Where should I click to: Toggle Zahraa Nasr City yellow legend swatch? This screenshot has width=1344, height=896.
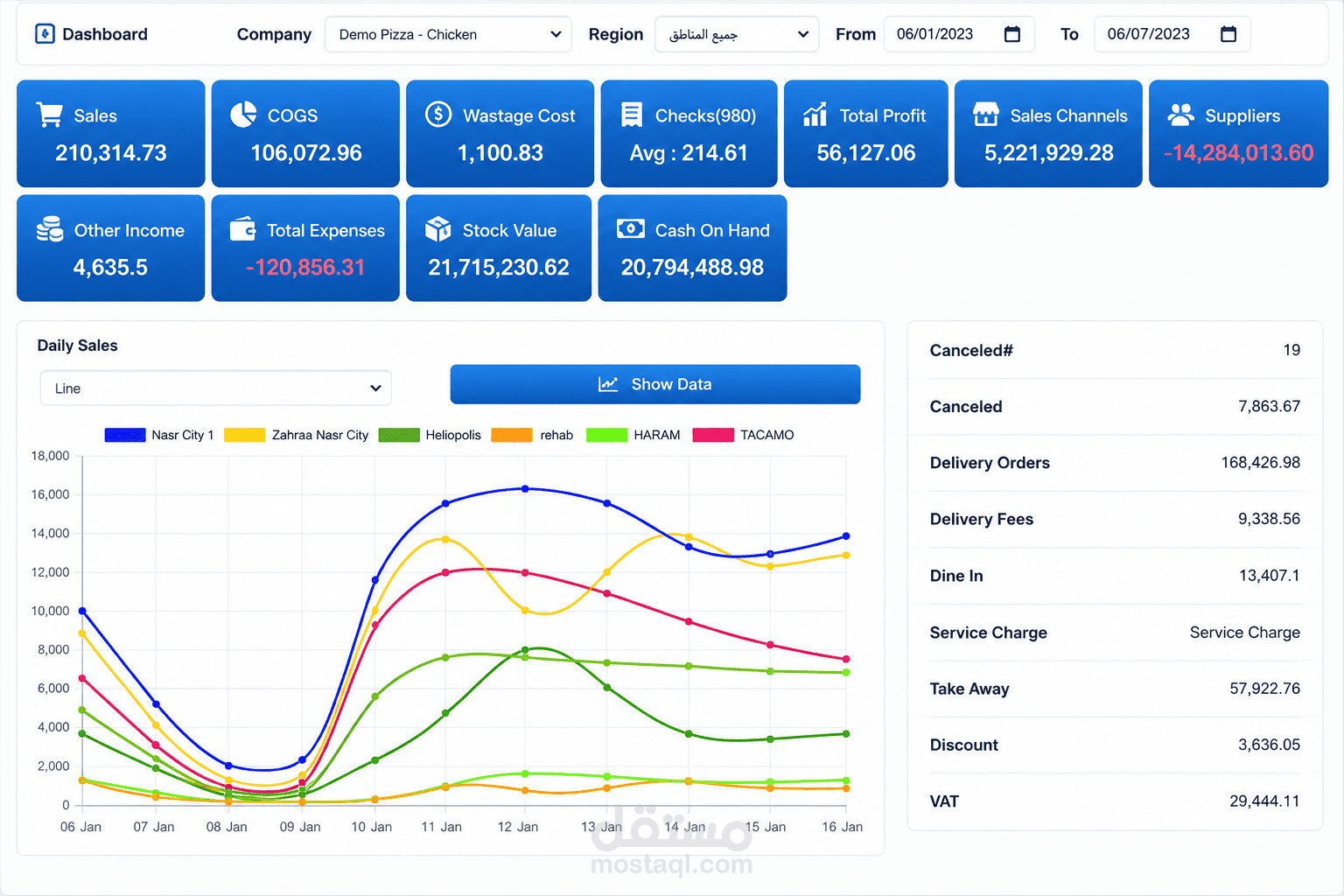point(244,435)
